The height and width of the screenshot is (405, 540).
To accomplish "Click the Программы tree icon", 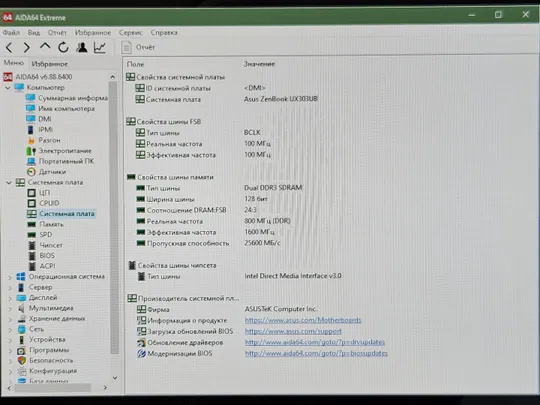I will coord(21,351).
